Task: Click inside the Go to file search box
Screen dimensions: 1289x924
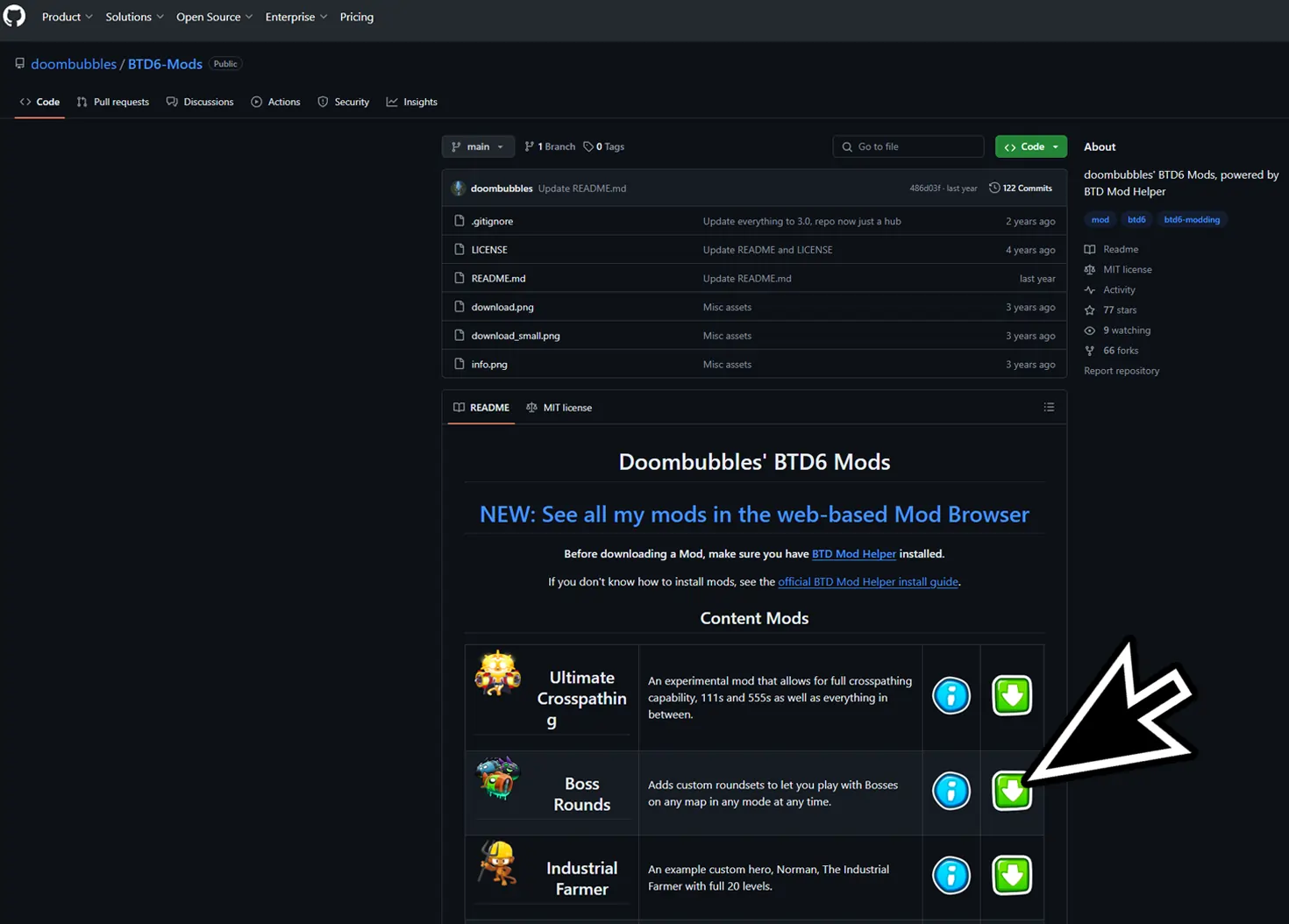Action: pyautogui.click(x=908, y=146)
